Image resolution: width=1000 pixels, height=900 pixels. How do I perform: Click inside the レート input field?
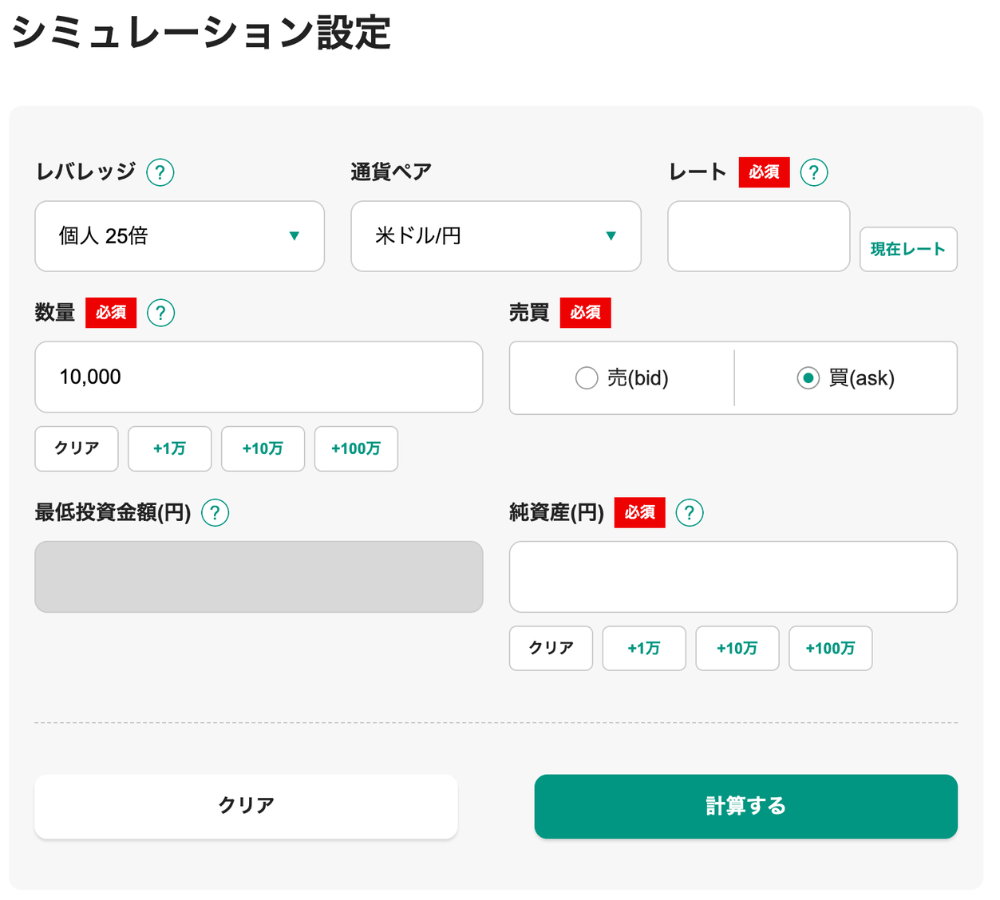[758, 236]
